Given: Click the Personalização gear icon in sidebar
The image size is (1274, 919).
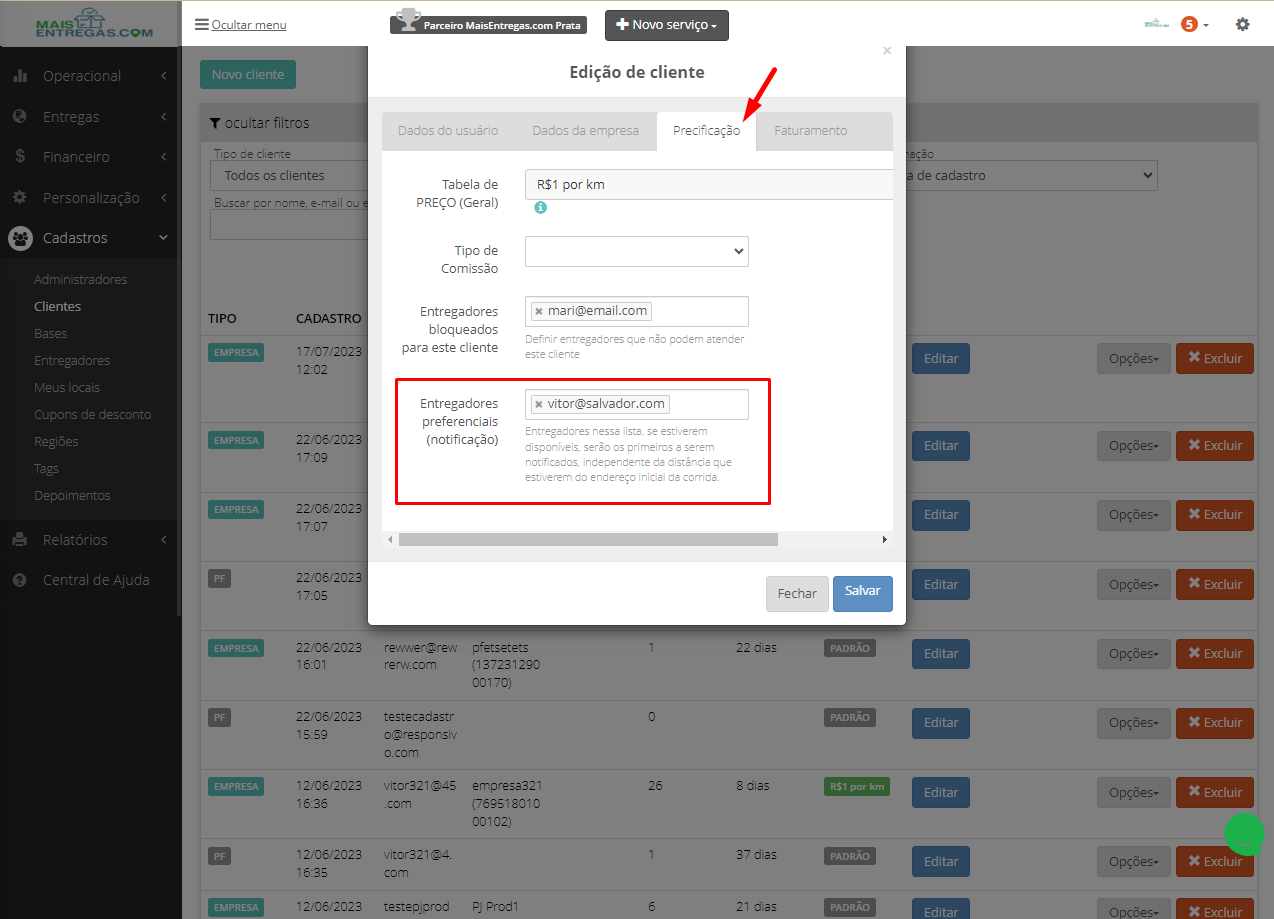Looking at the screenshot, I should coord(20,198).
